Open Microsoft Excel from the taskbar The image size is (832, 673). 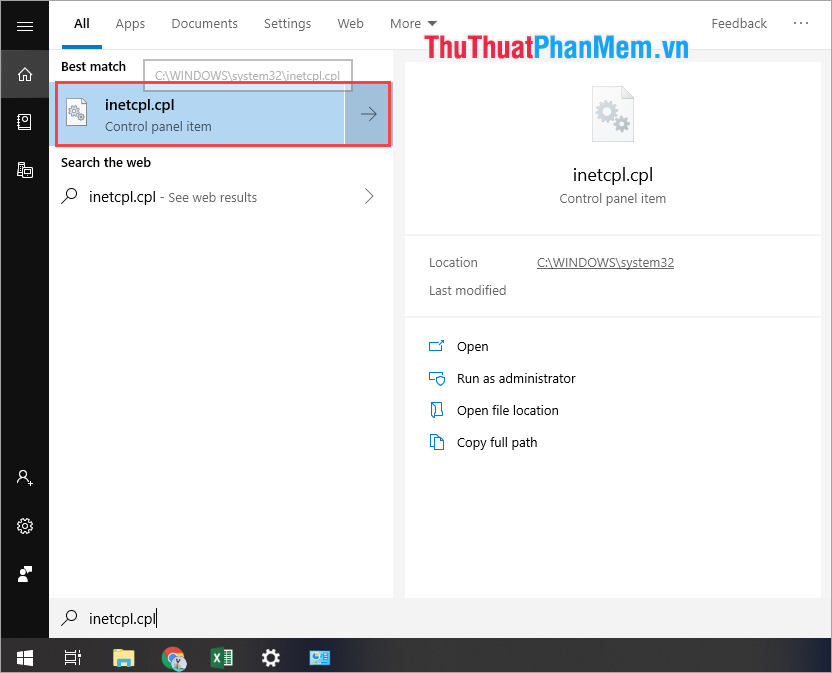tap(222, 657)
